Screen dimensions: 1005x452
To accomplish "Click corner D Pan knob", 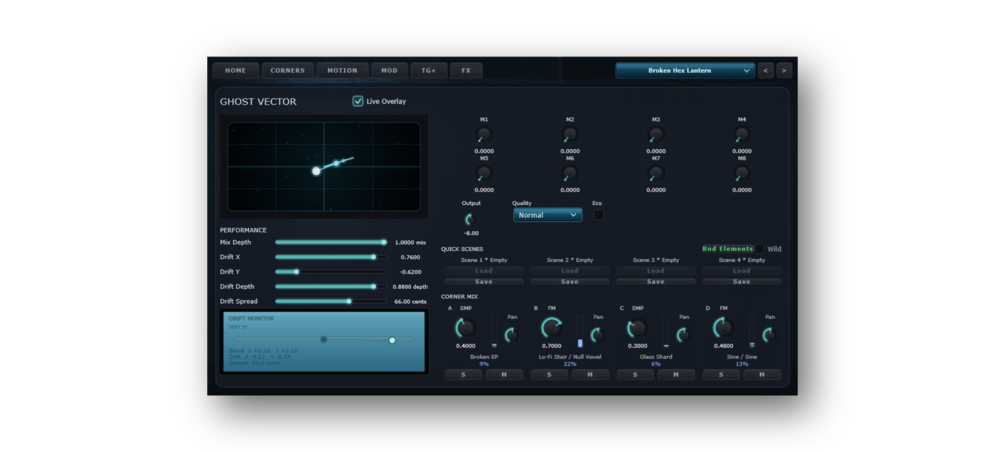I will click(769, 335).
